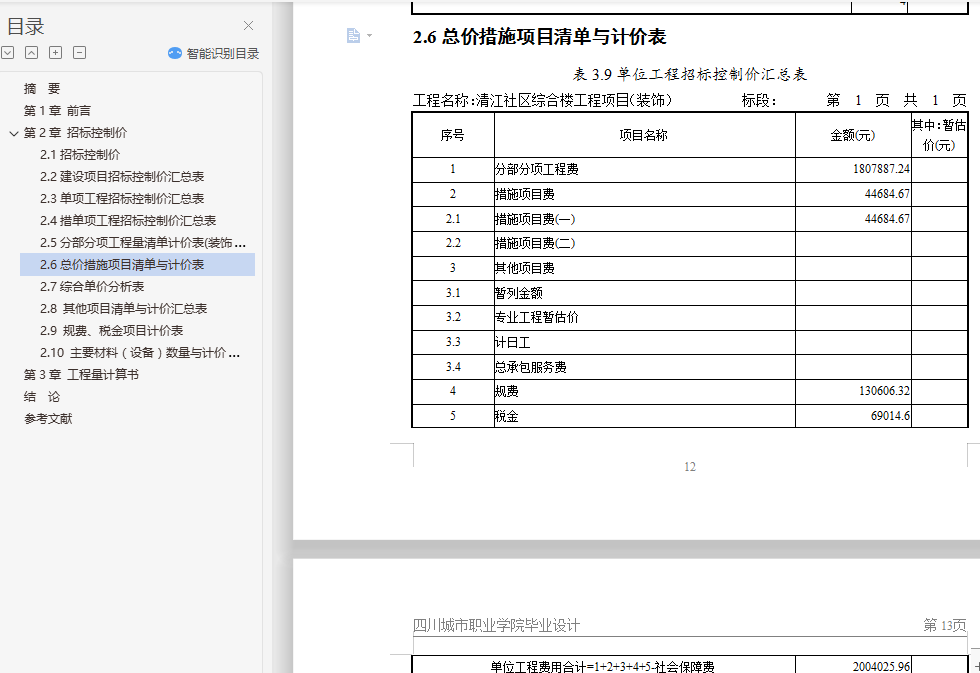Screen dimensions: 980x673
Task: Click the 工程名称:清江社区综合楼工程项目(装饰) line
Action: tap(542, 100)
